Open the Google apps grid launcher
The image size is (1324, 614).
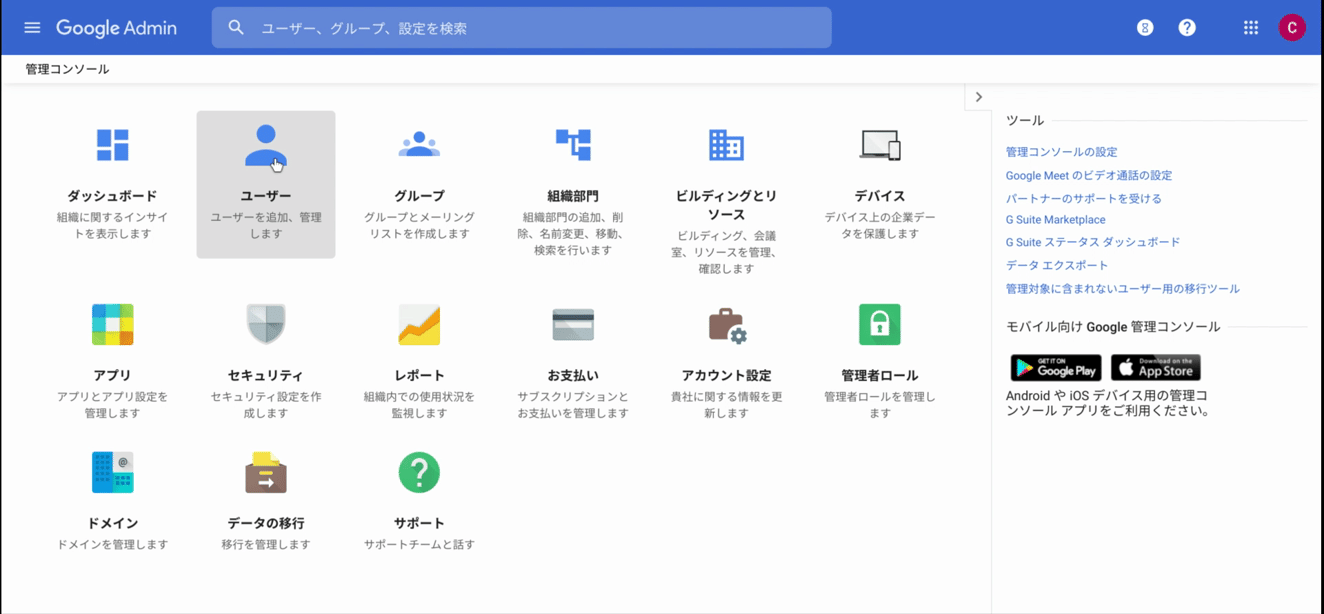point(1250,28)
